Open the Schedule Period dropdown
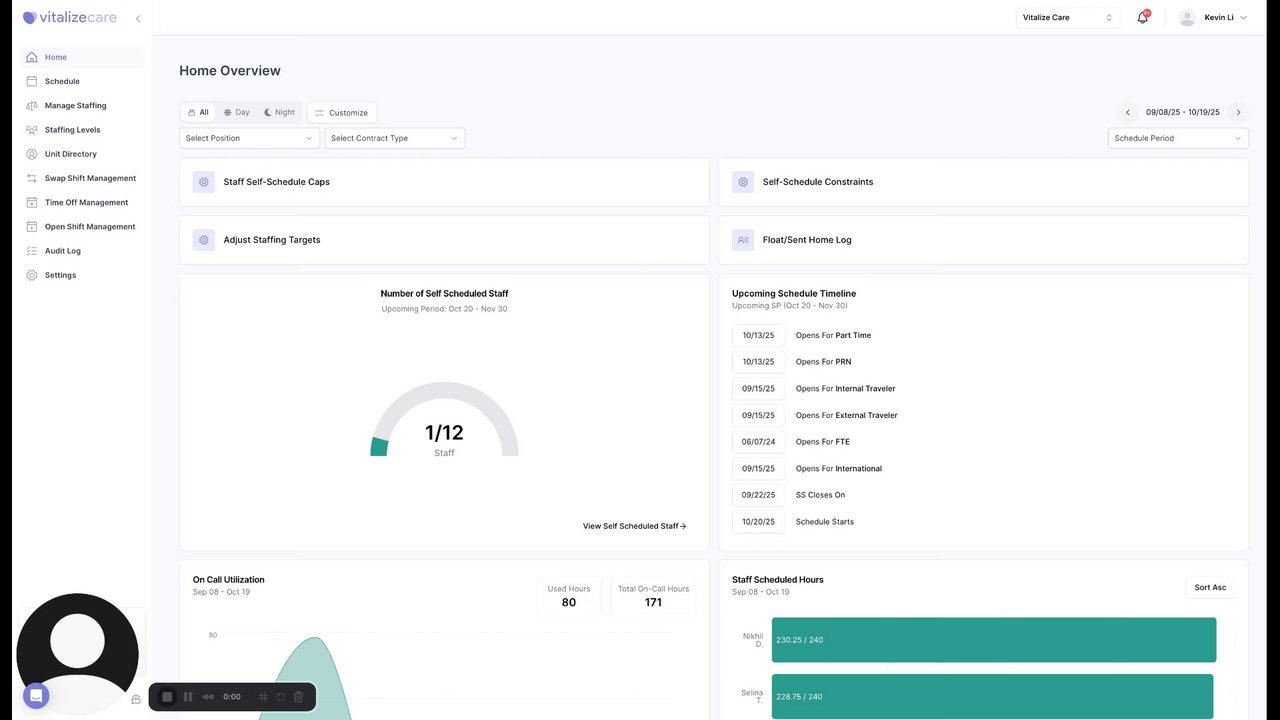This screenshot has width=1280, height=720. tap(1178, 138)
